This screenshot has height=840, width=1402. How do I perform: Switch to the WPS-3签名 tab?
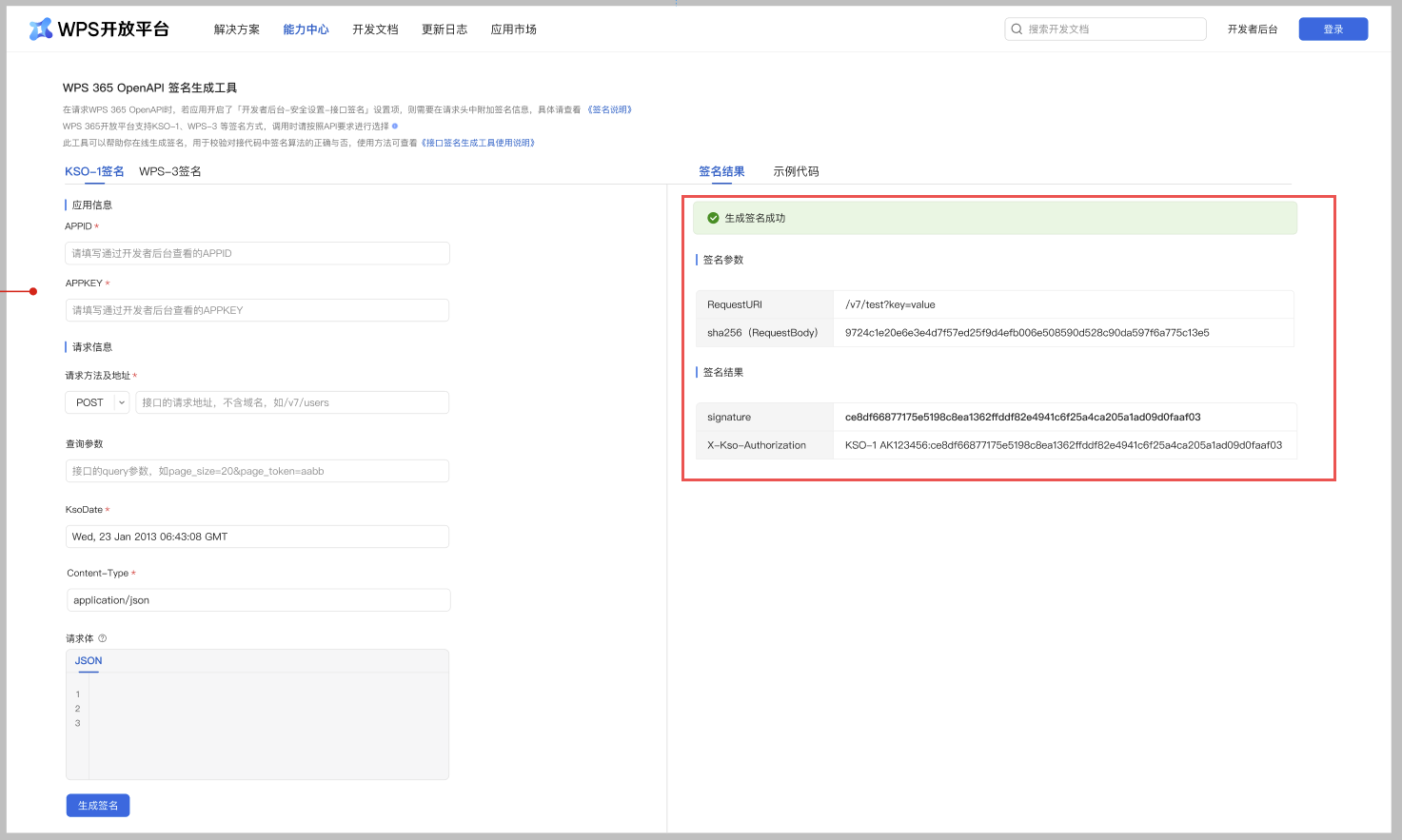click(169, 171)
